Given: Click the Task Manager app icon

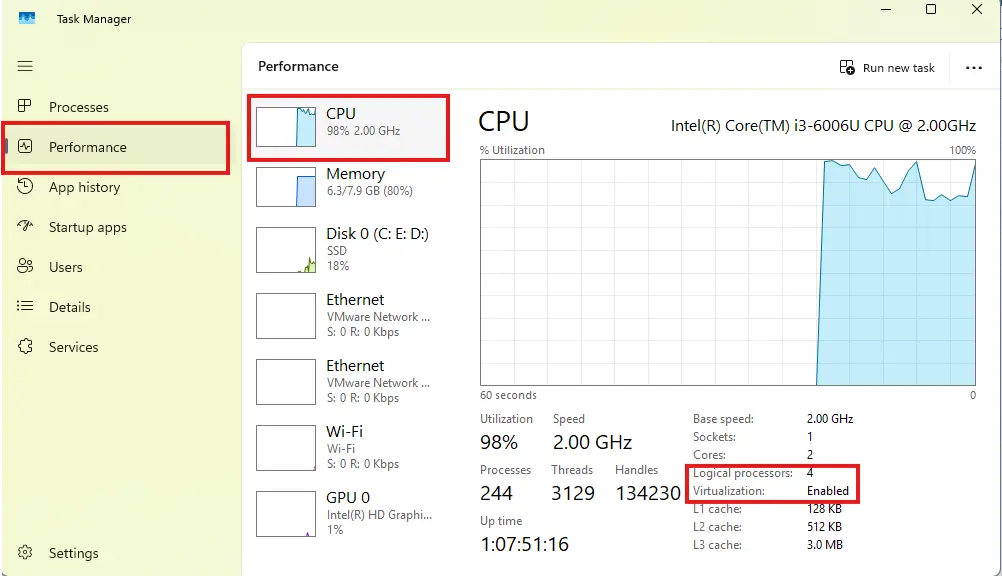Looking at the screenshot, I should click(27, 18).
